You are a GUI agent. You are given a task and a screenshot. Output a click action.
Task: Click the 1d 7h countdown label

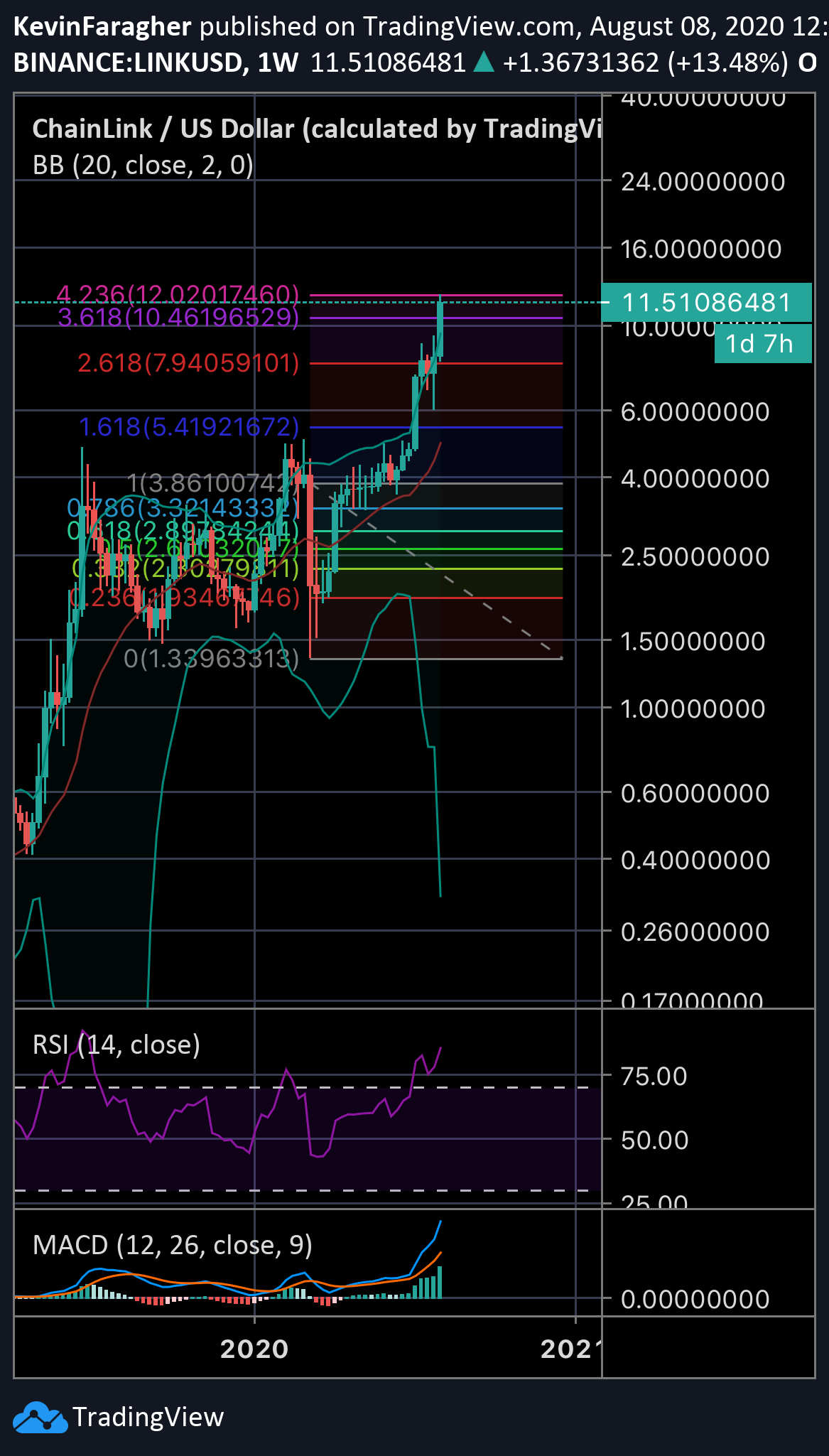pyautogui.click(x=763, y=344)
